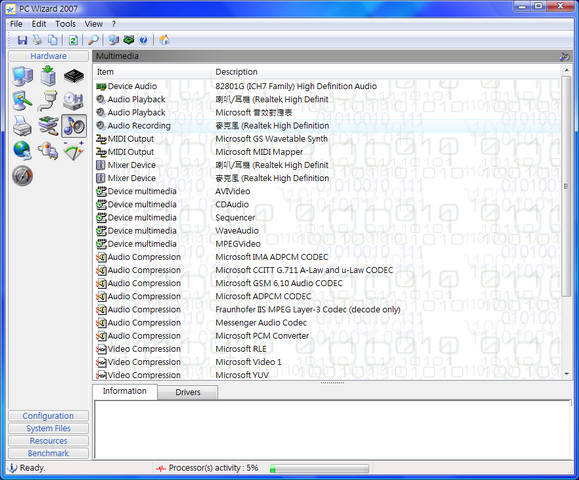Switch to the Drivers tab
579x480 pixels.
188,392
